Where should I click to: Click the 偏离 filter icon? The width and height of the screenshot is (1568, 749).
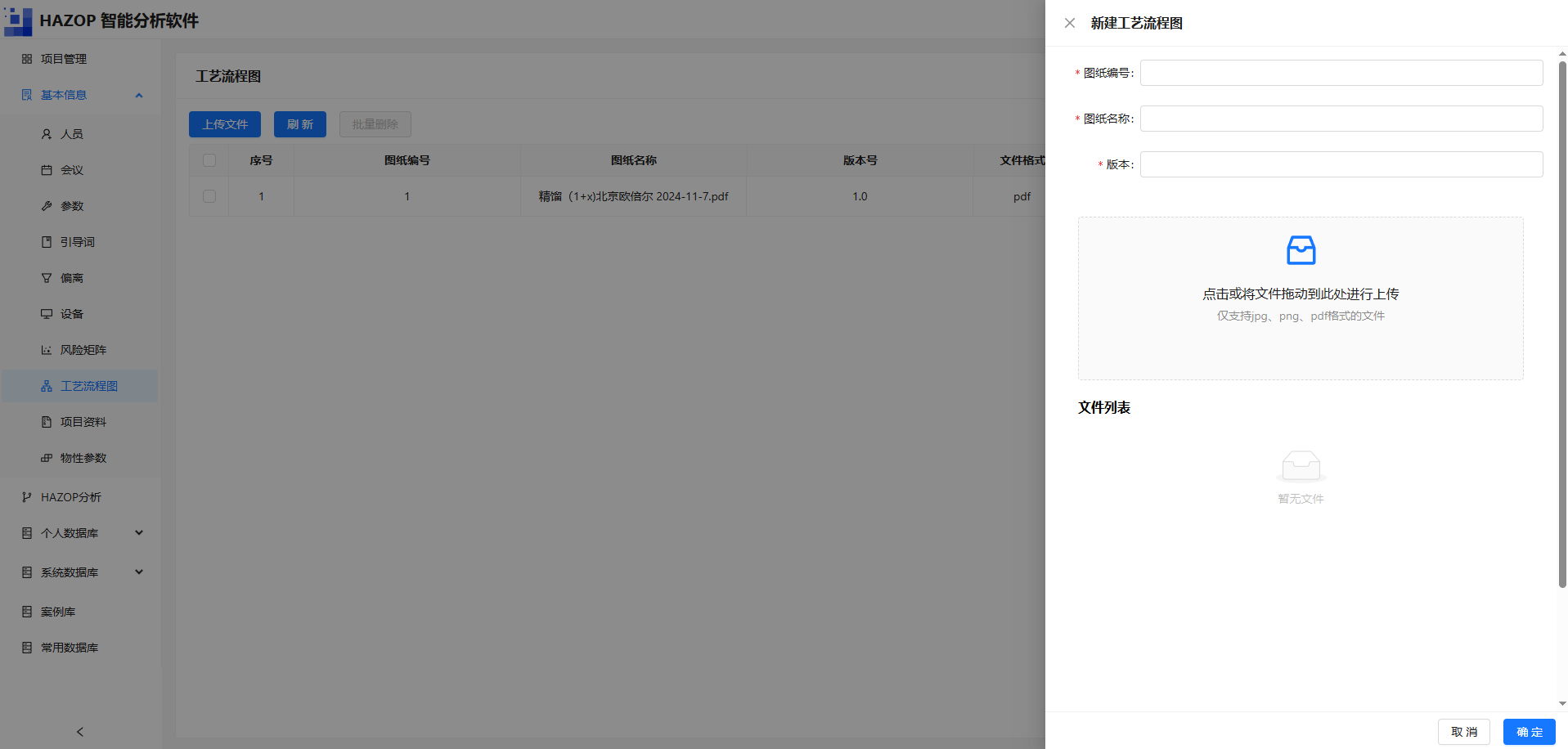tap(47, 278)
